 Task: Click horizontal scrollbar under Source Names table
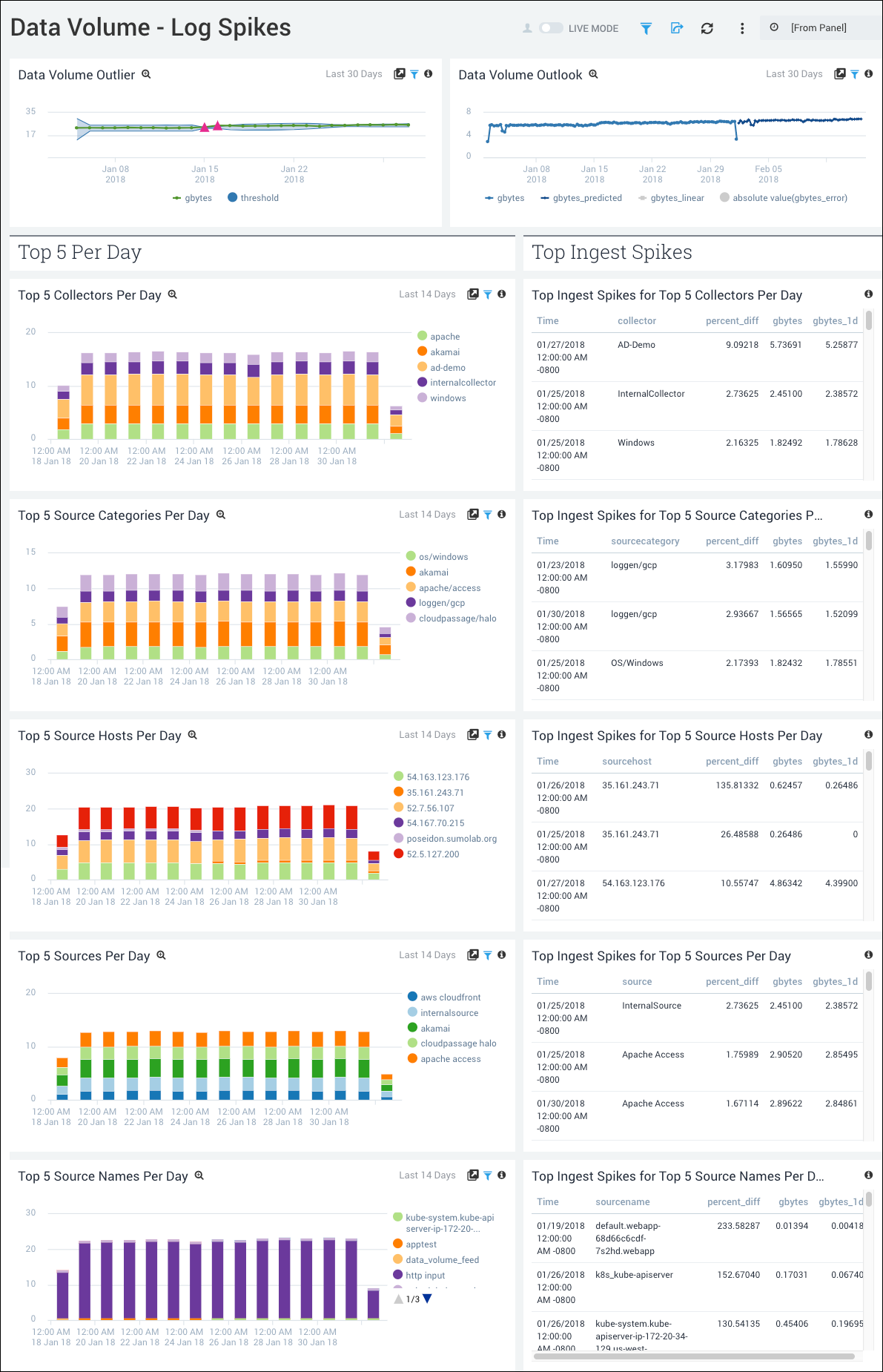coord(693,1356)
